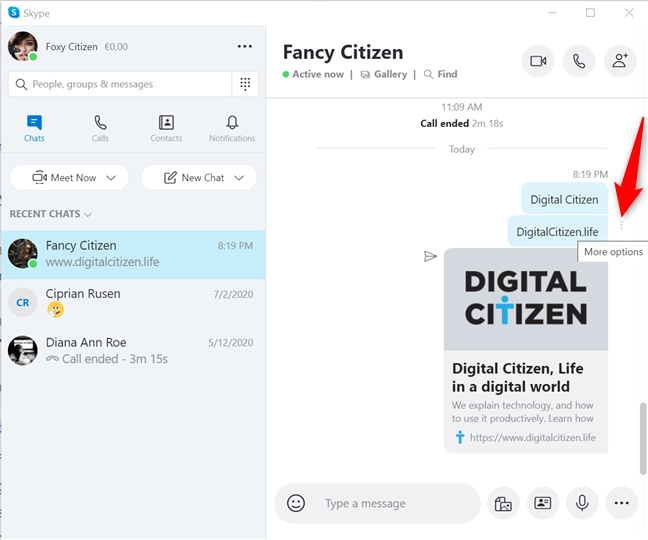Start a video call with Fancy Citizen

tap(538, 61)
